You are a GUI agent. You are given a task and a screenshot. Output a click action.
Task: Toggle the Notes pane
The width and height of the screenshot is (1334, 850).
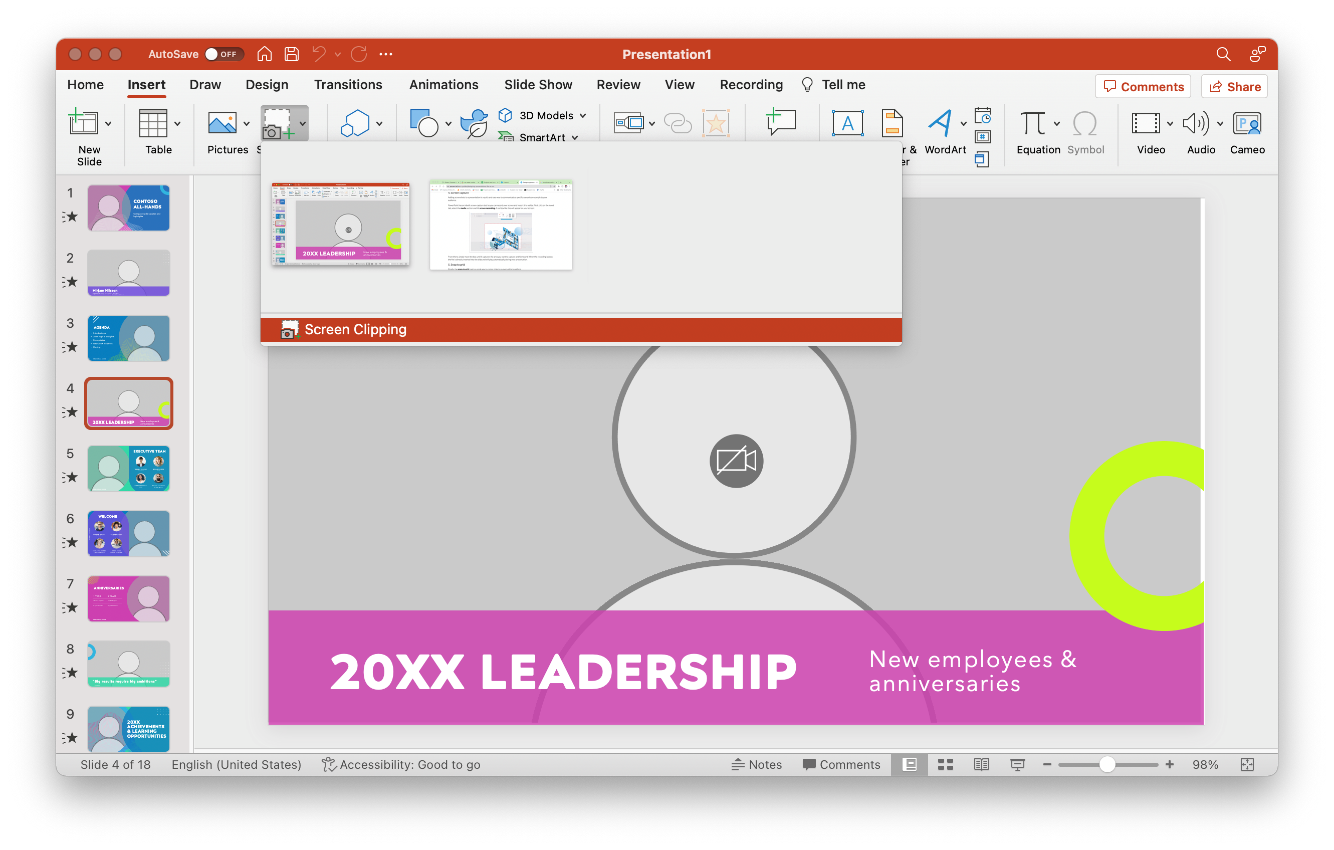[x=757, y=764]
